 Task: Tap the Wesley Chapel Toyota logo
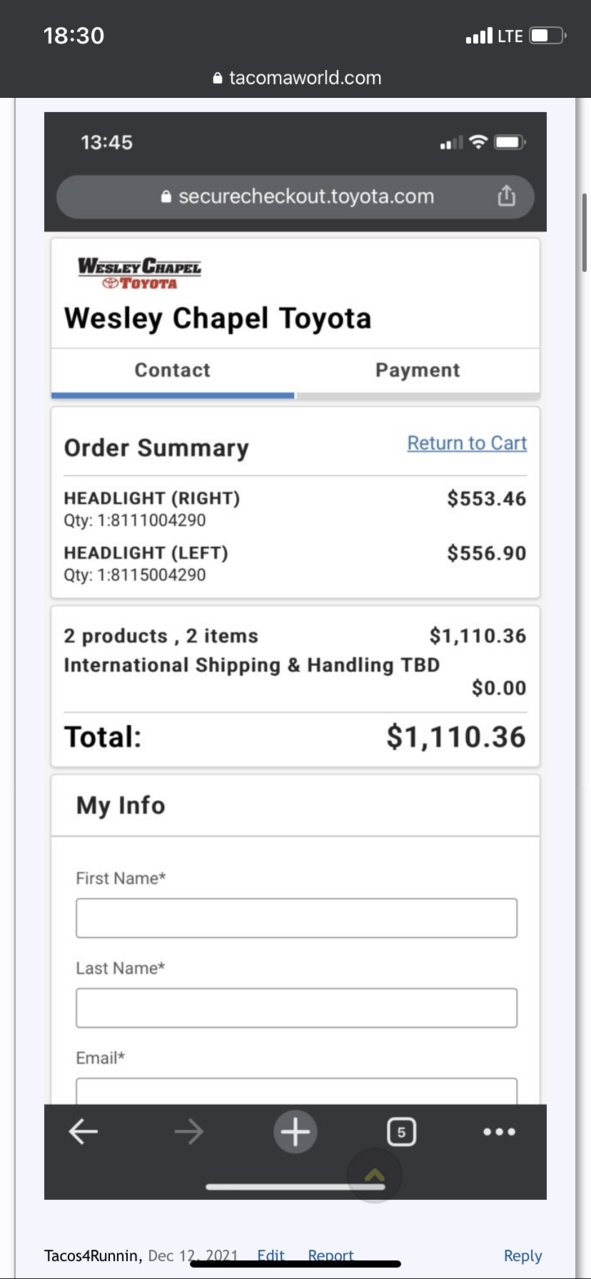coord(140,273)
